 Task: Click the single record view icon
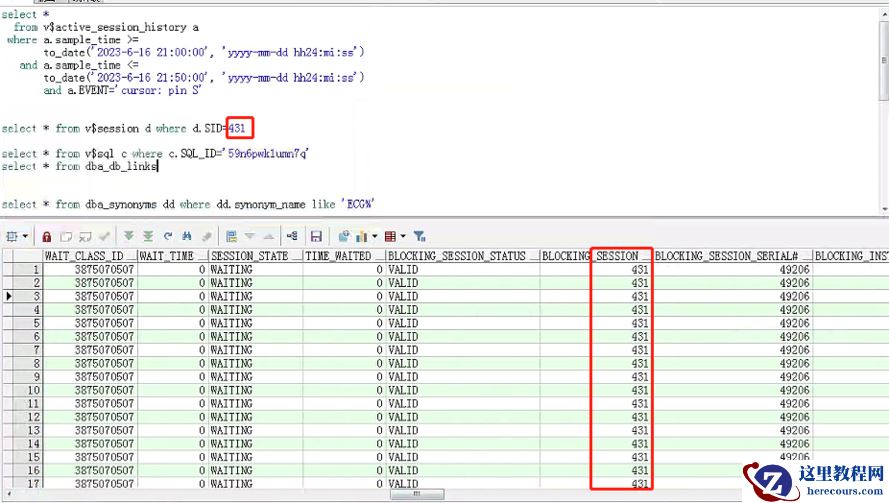pyautogui.click(x=231, y=237)
